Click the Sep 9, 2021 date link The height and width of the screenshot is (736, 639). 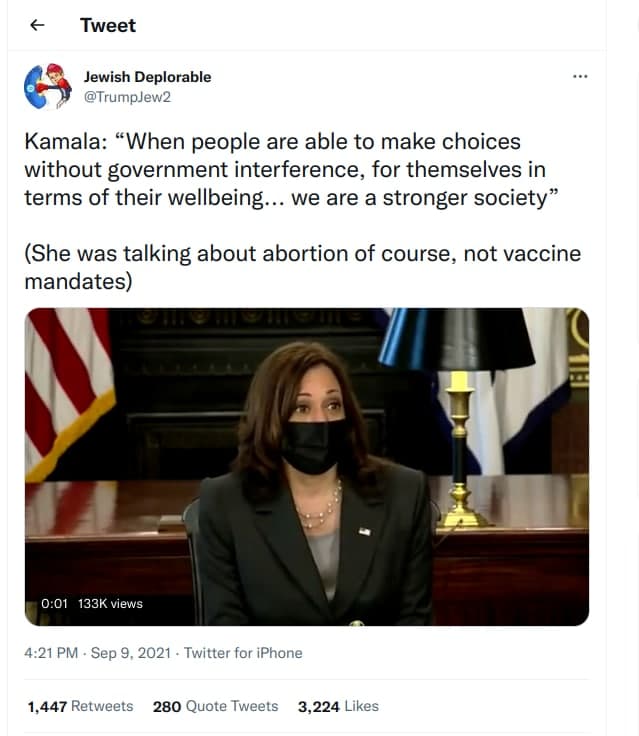tap(131, 653)
